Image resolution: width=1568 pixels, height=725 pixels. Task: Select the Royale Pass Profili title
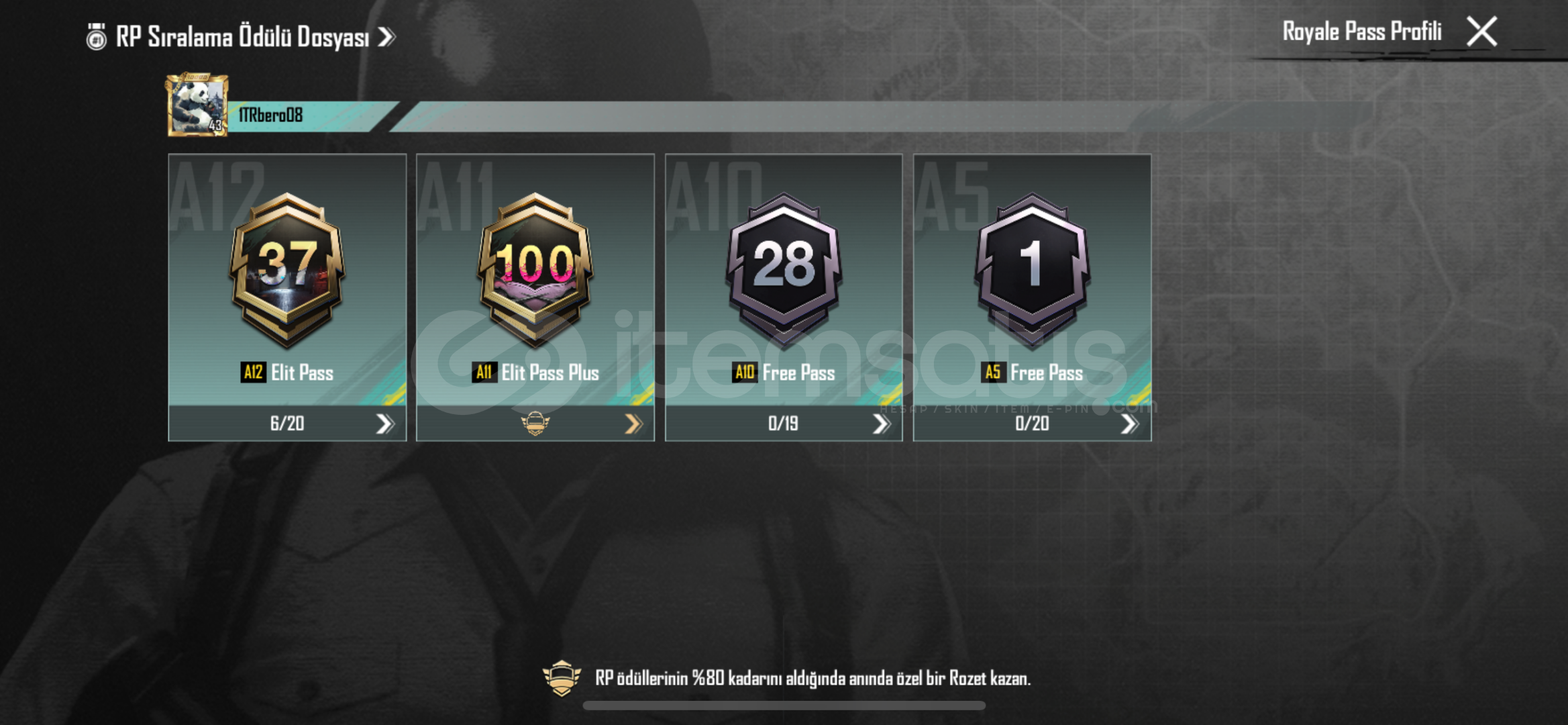click(1362, 32)
